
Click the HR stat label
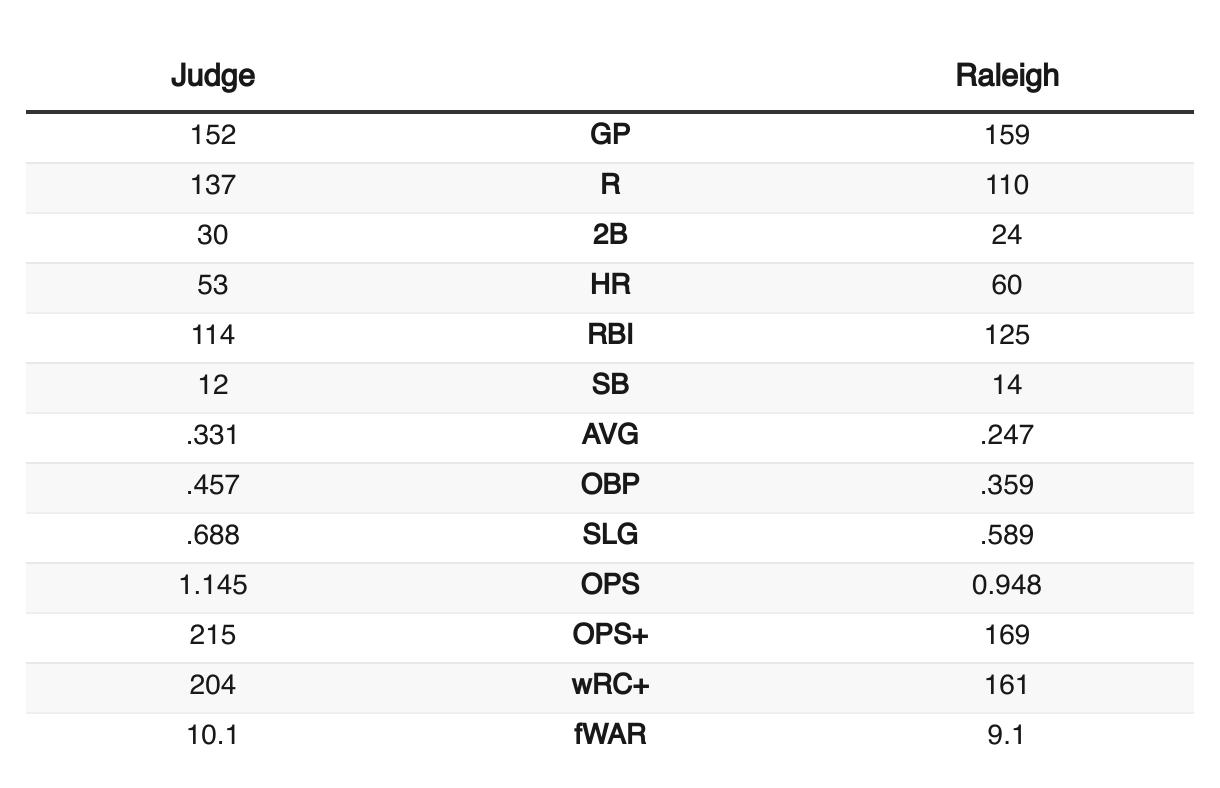point(610,285)
